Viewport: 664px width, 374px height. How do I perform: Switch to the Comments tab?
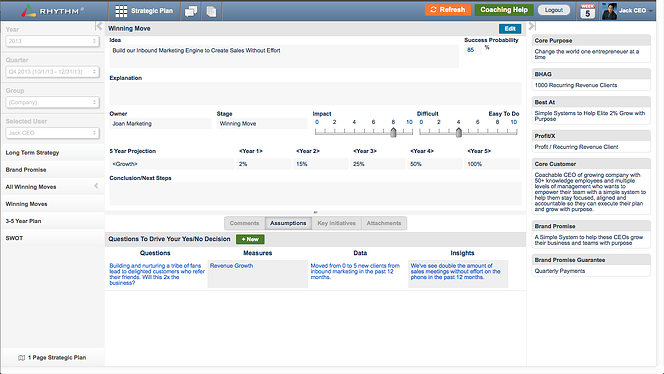[x=244, y=223]
